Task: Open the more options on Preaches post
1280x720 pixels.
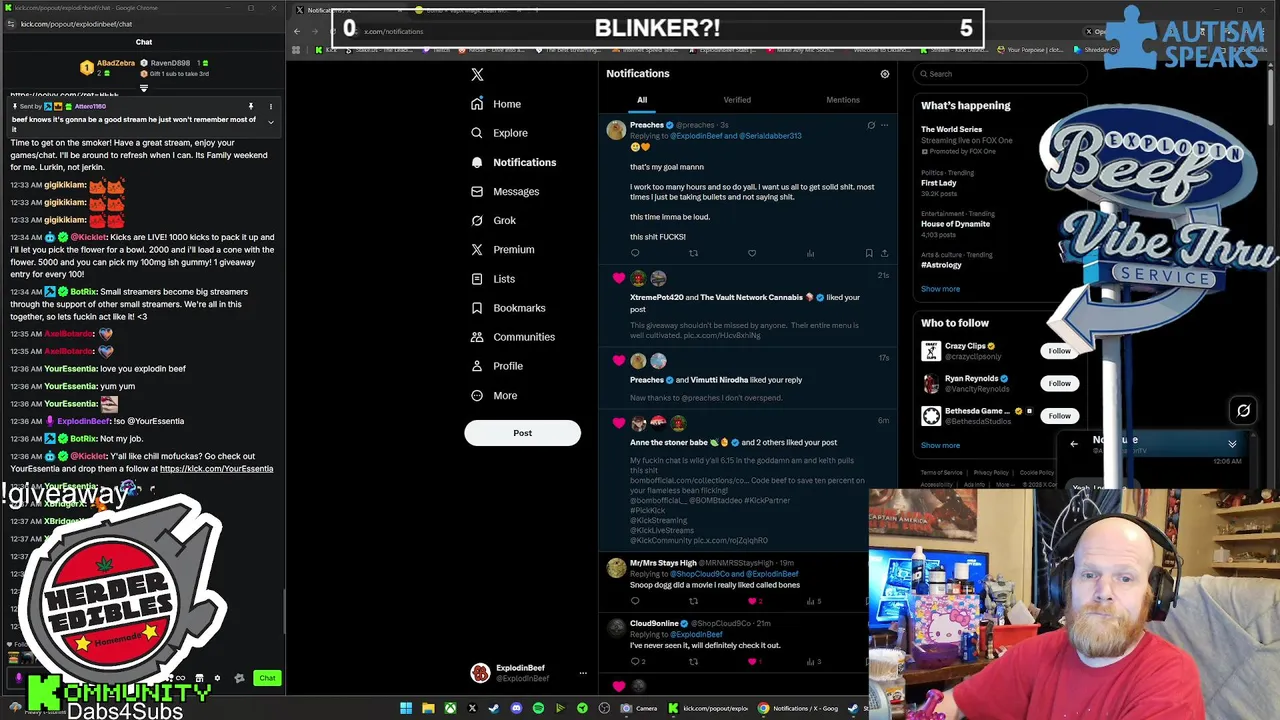Action: [884, 125]
